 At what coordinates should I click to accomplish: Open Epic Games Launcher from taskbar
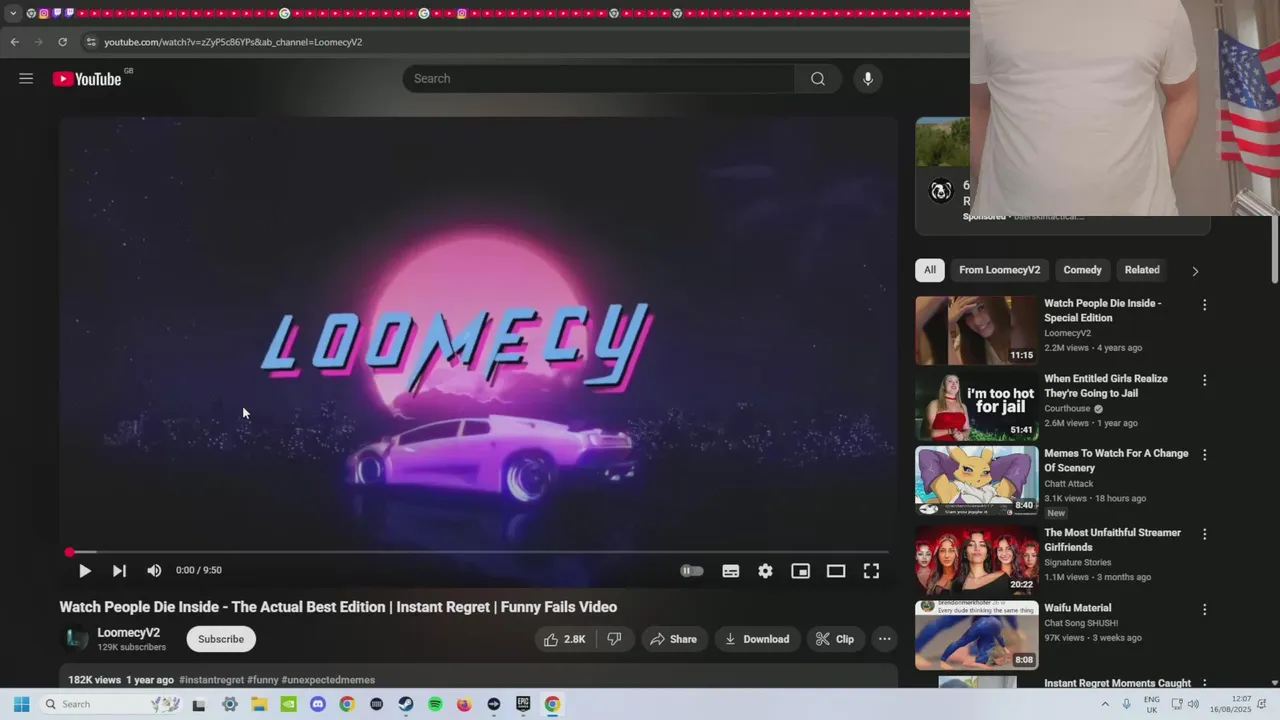coord(523,704)
